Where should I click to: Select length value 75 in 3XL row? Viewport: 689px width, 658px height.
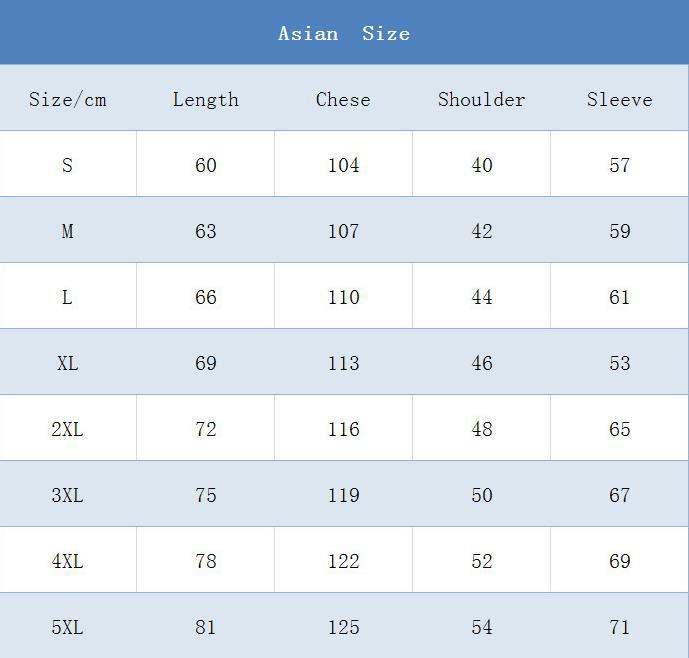point(205,495)
